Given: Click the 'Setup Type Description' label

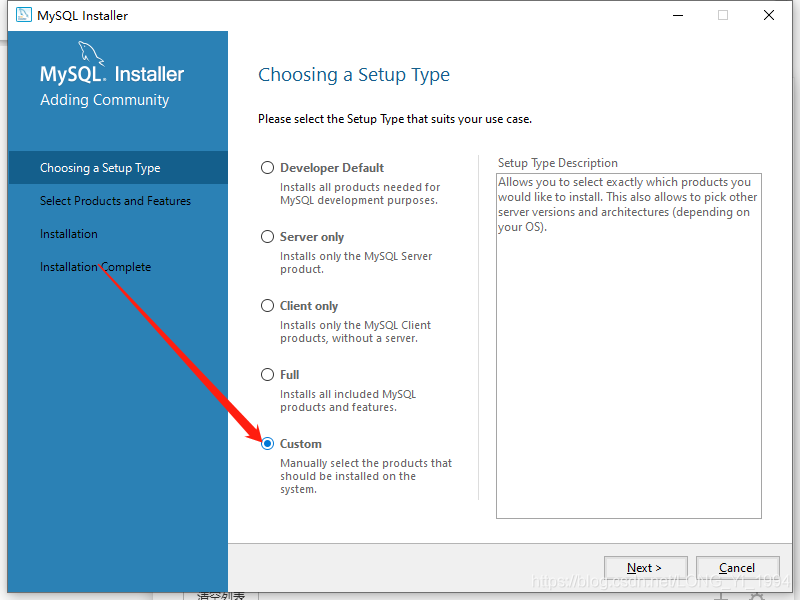Looking at the screenshot, I should point(558,163).
